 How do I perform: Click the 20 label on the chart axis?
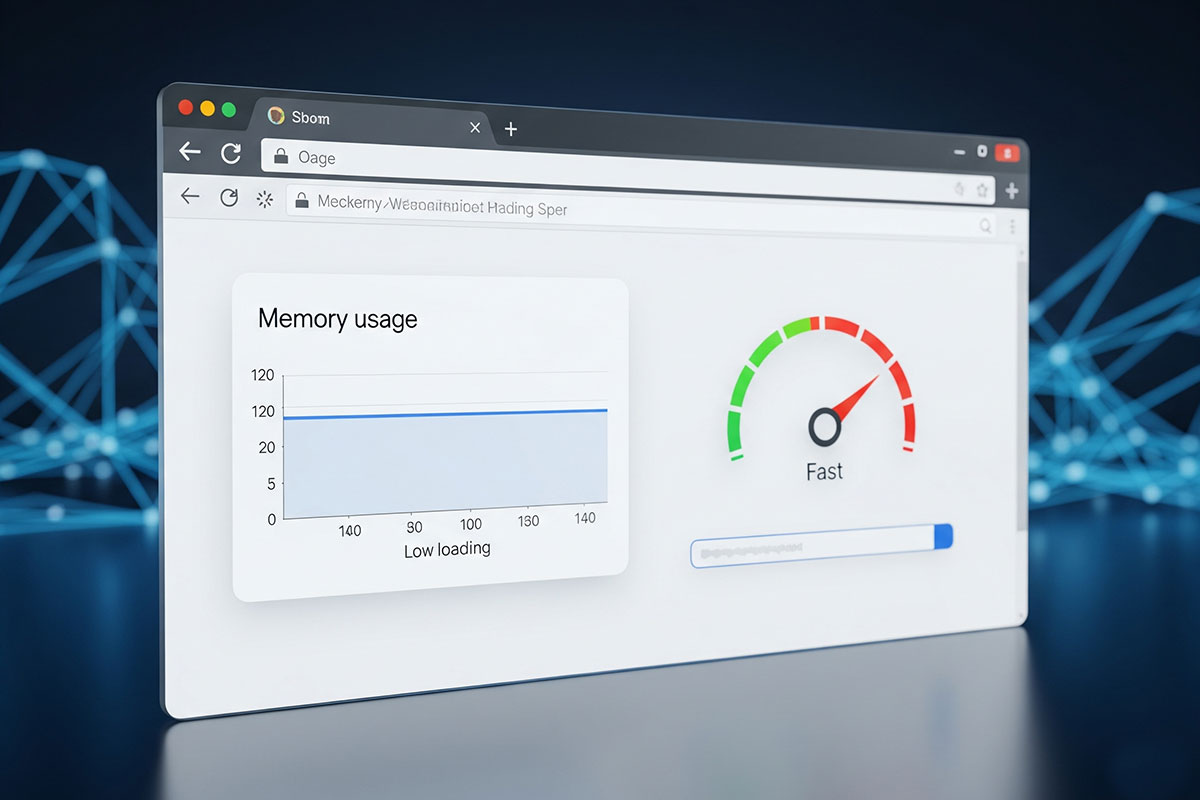point(266,447)
